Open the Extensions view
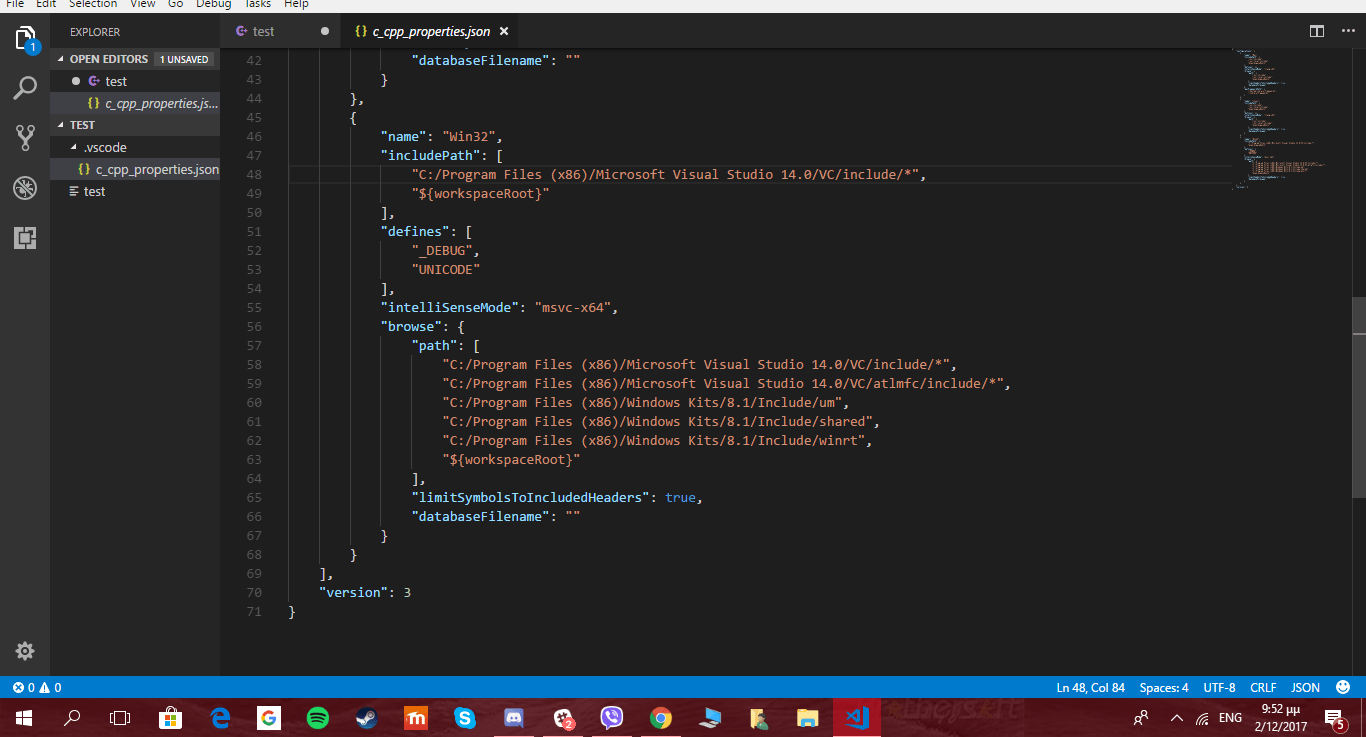The height and width of the screenshot is (737, 1366). [x=25, y=238]
